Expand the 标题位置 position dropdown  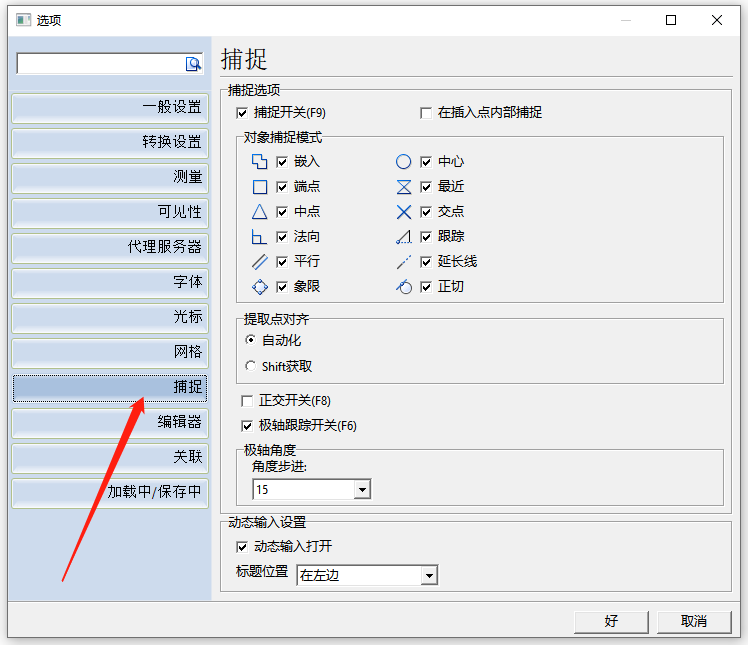[x=429, y=575]
